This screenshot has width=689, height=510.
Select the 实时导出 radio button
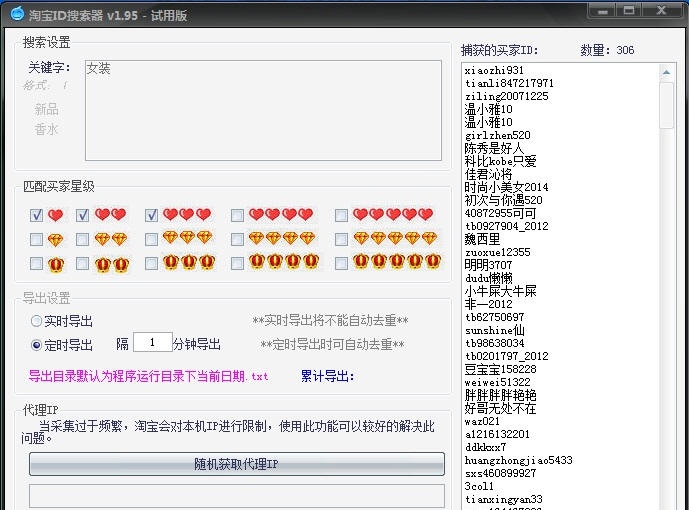coord(36,321)
